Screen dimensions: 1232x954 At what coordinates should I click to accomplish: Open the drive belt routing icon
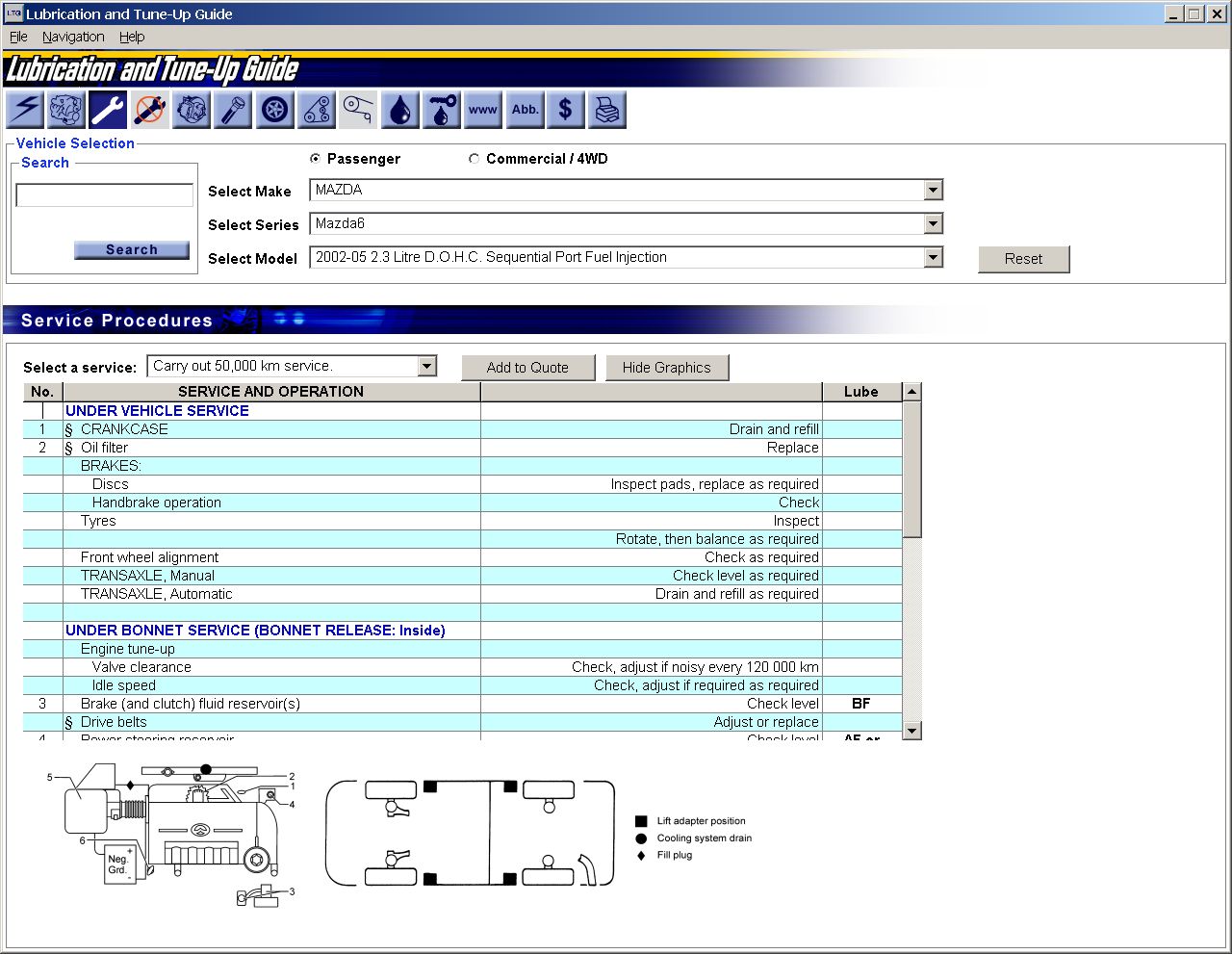point(317,110)
